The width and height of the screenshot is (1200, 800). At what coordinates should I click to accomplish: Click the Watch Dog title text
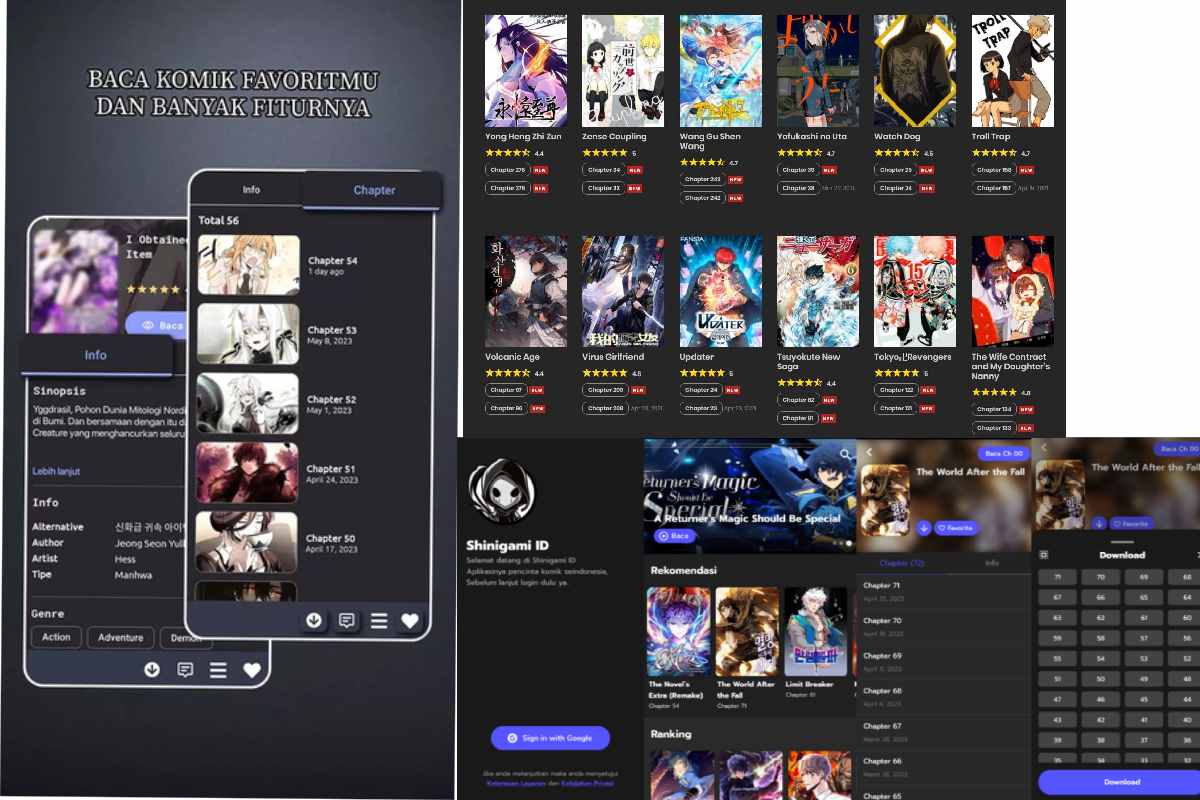point(897,136)
